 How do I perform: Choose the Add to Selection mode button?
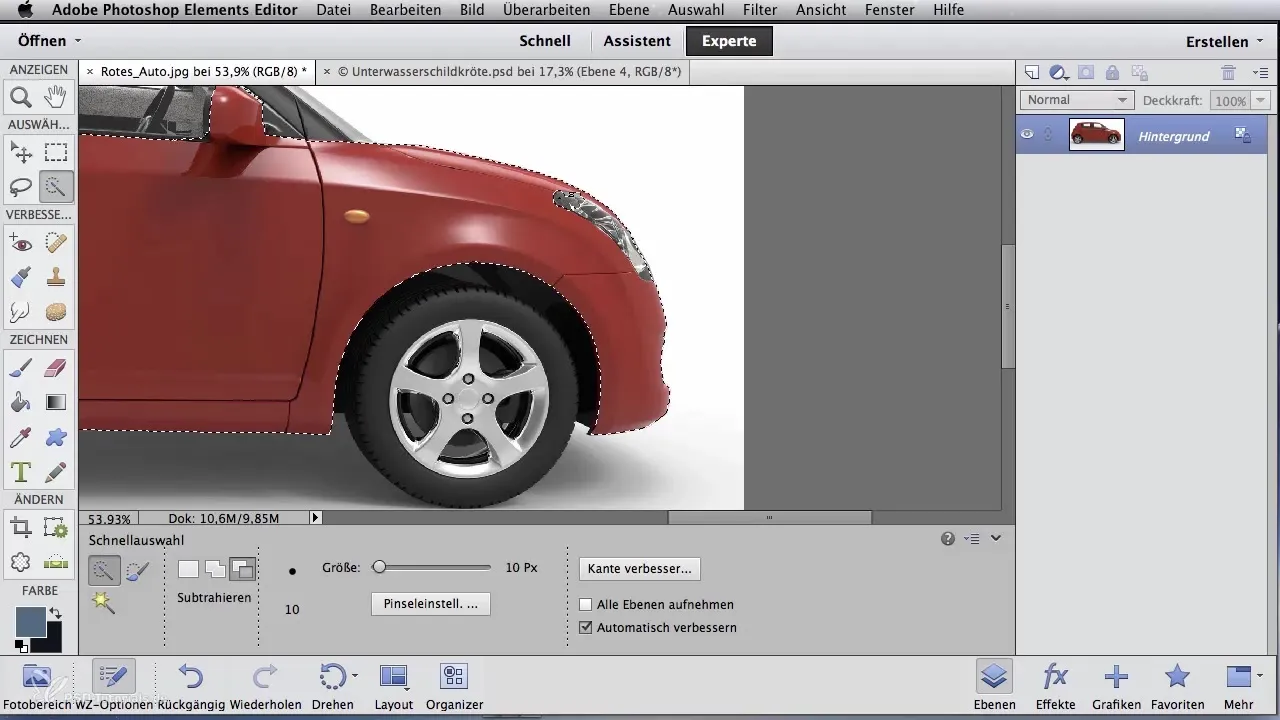pos(215,569)
